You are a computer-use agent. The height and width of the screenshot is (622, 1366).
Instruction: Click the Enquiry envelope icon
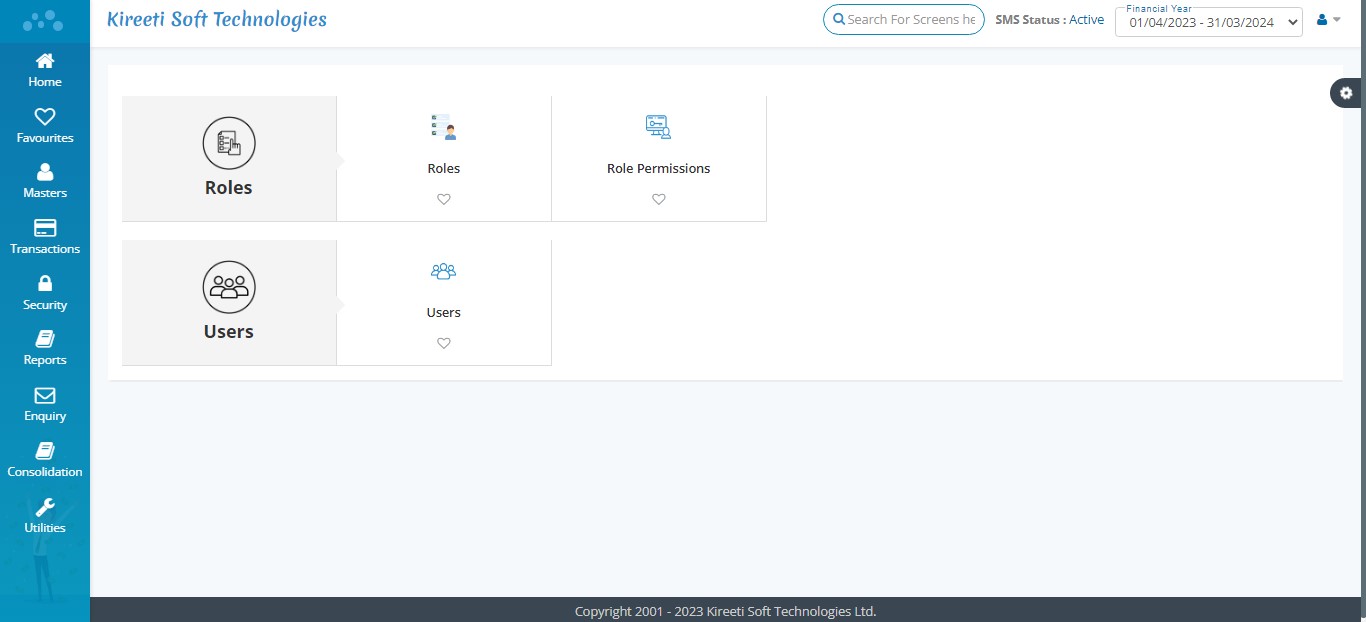tap(45, 396)
